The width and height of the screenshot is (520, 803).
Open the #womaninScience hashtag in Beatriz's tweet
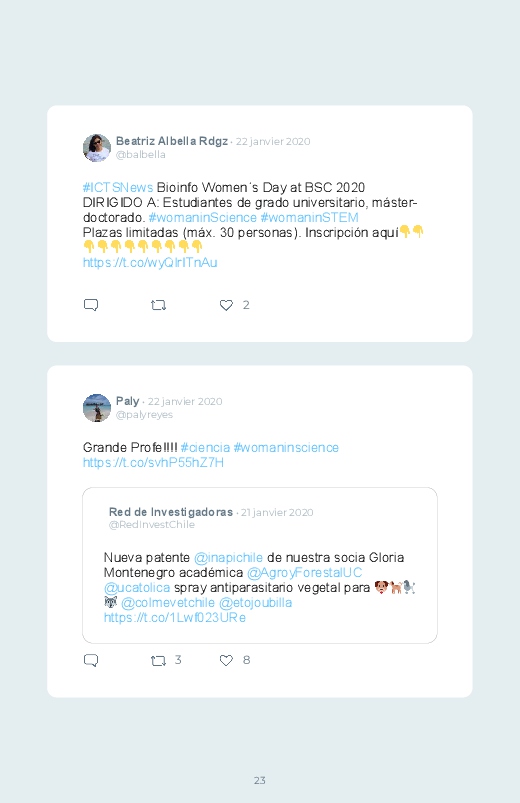(x=202, y=218)
